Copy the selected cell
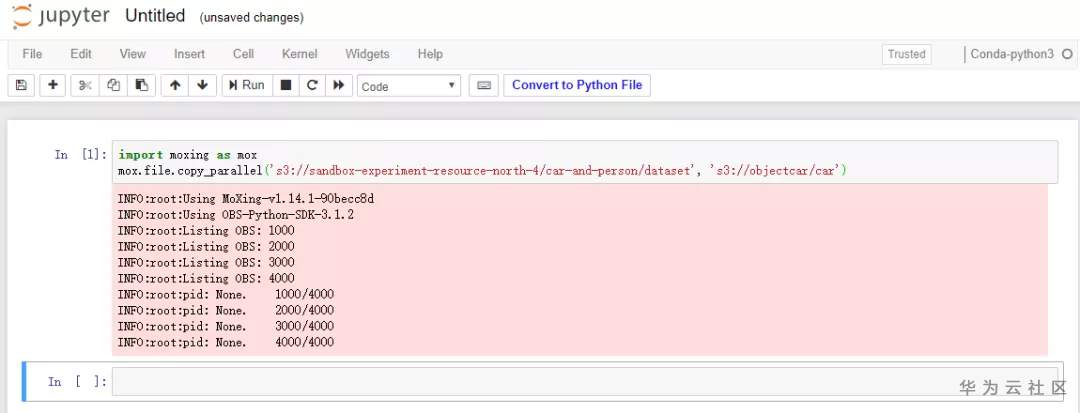The height and width of the screenshot is (413, 1080). point(114,86)
